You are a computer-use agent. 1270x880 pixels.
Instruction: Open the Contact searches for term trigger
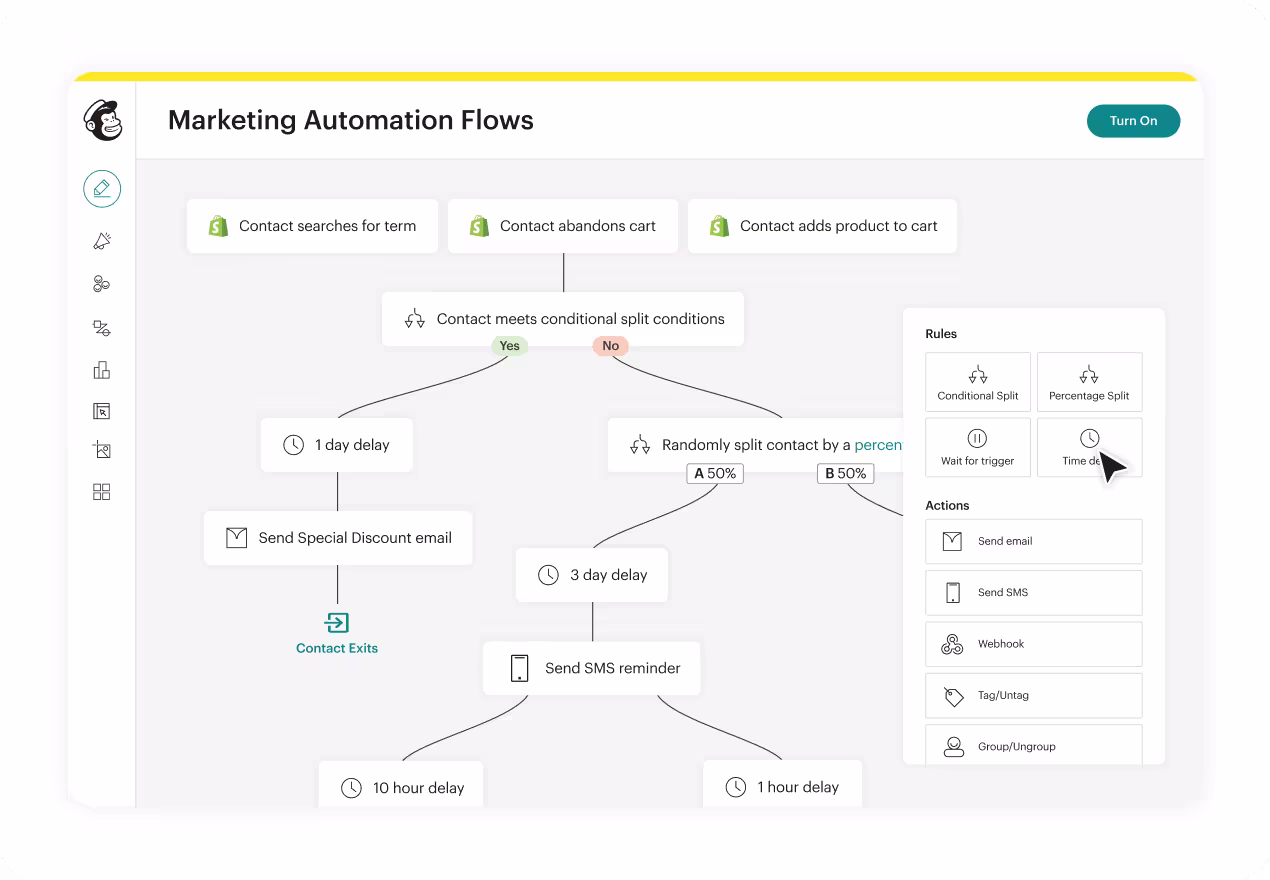[312, 226]
